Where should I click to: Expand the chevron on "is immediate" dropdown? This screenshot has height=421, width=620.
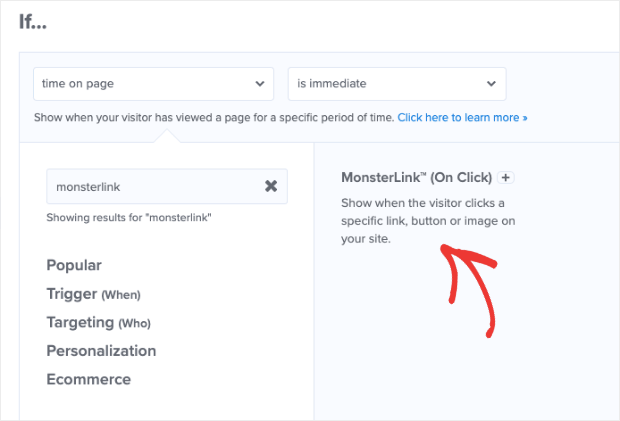[491, 84]
